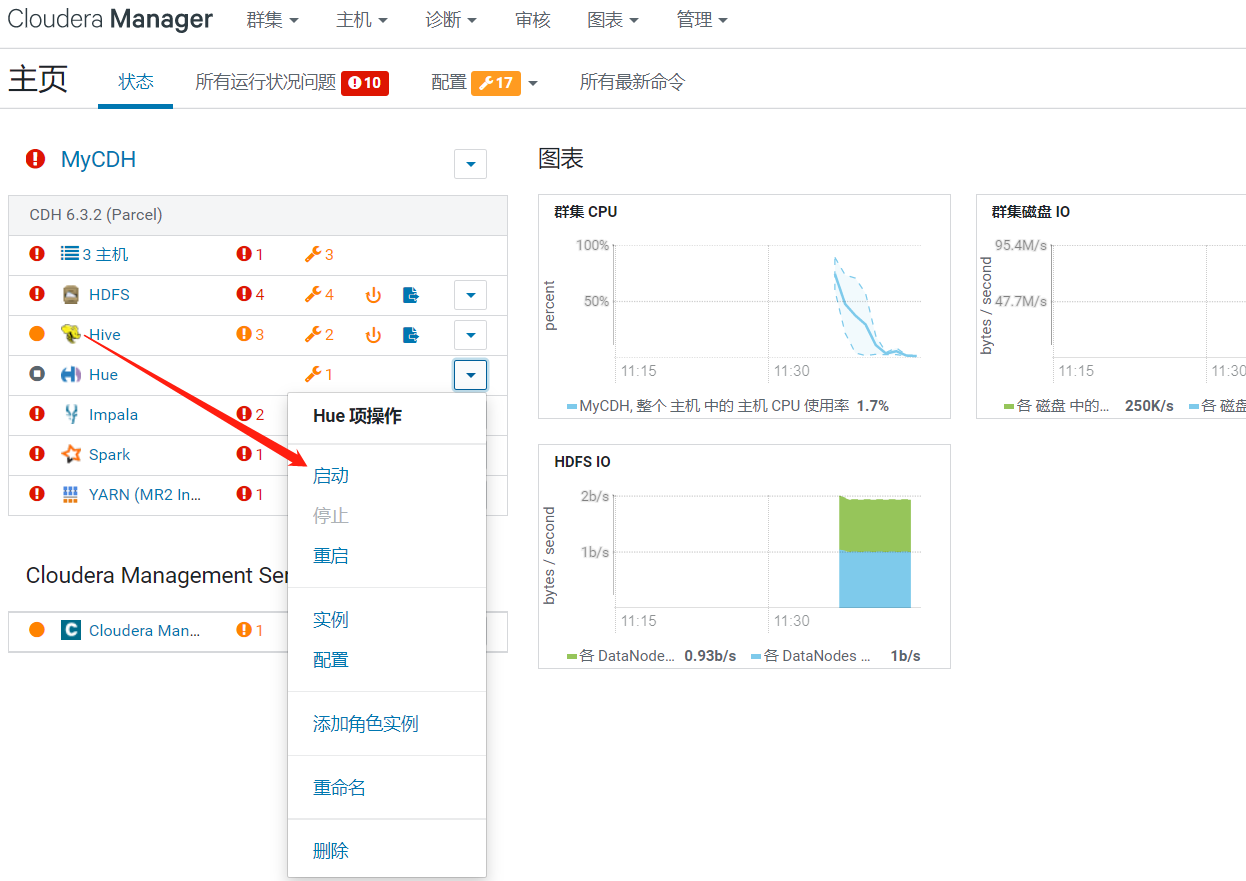Select 启动 in the Hue actions menu
Viewport: 1246px width, 881px height.
point(331,476)
